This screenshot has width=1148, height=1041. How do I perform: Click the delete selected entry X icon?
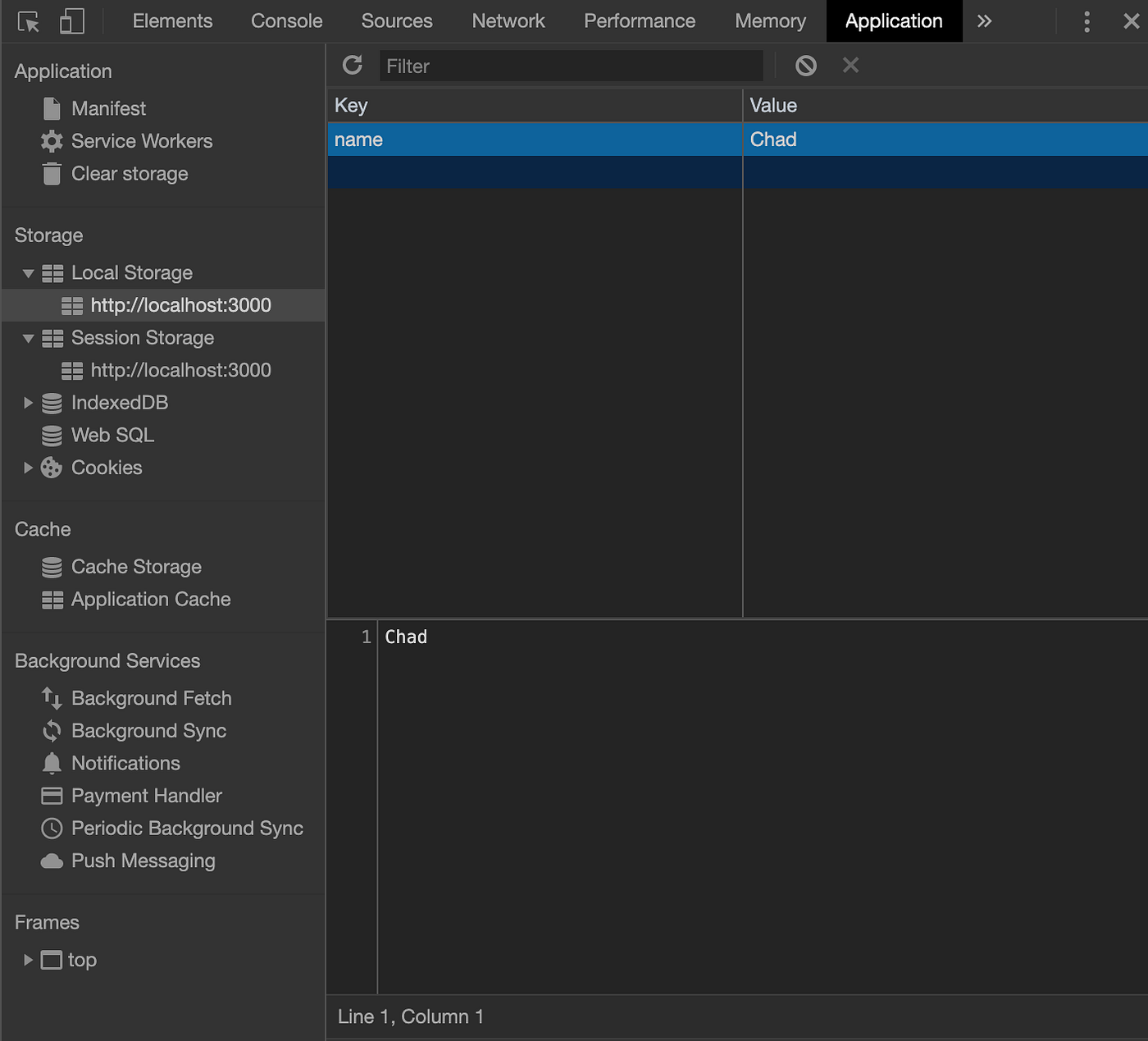[x=850, y=65]
